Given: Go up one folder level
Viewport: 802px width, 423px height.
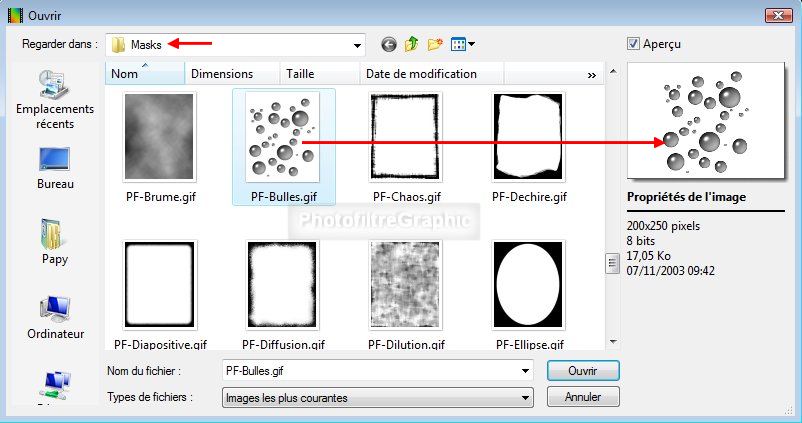Looking at the screenshot, I should pos(411,44).
